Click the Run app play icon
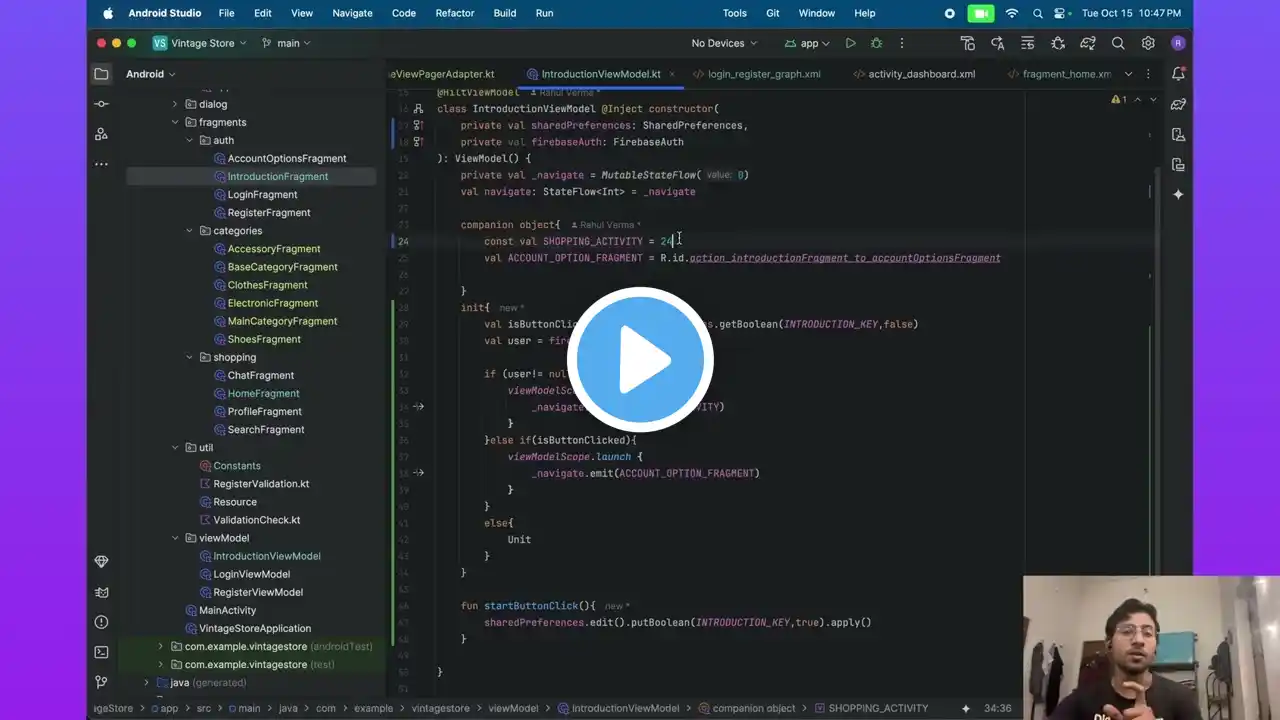This screenshot has width=1280, height=720. (x=850, y=43)
